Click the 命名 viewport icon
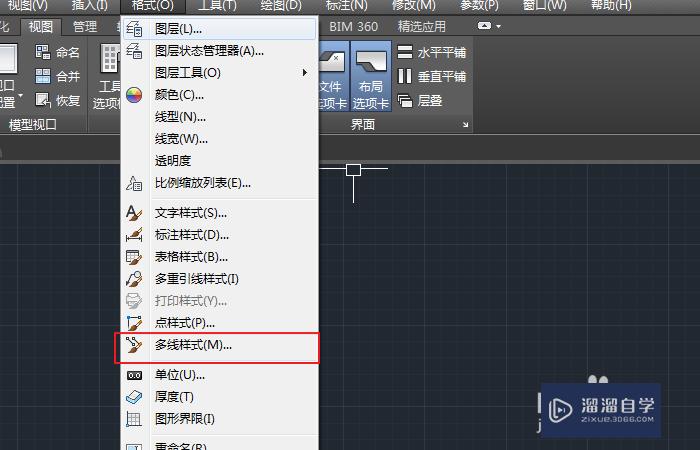This screenshot has height=450, width=700. (x=43, y=52)
